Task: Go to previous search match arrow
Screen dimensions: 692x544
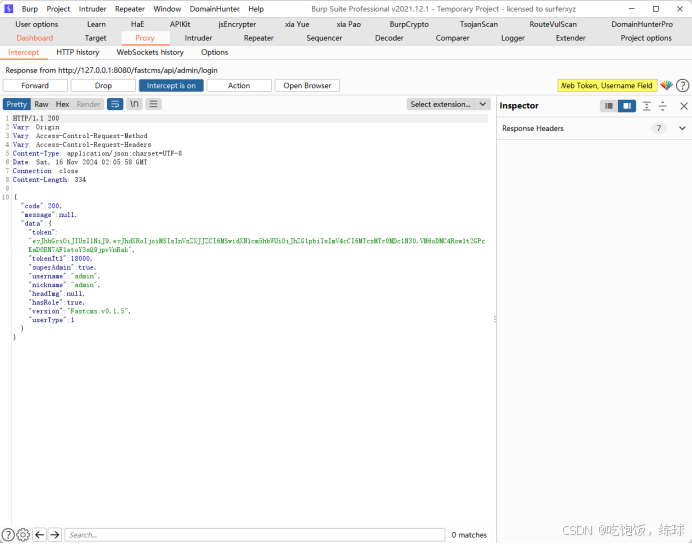Action: tap(40, 535)
